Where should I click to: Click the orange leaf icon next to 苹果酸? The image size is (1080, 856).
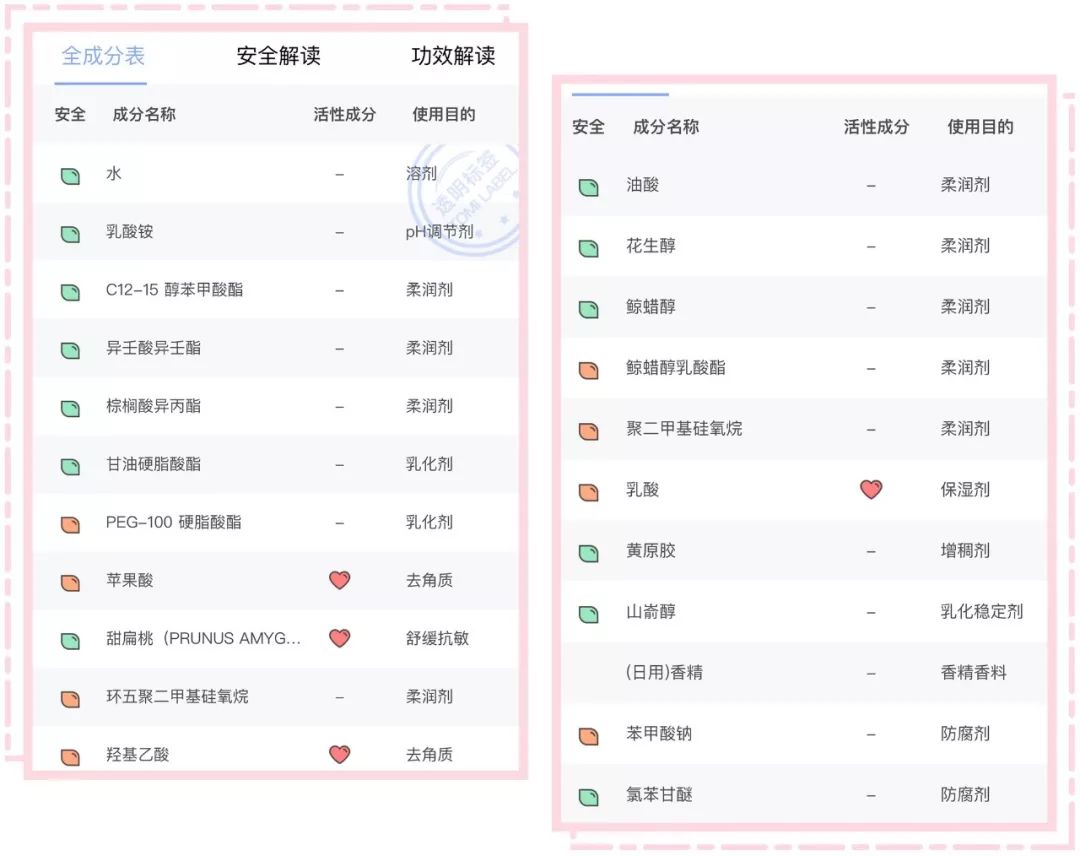coord(70,580)
